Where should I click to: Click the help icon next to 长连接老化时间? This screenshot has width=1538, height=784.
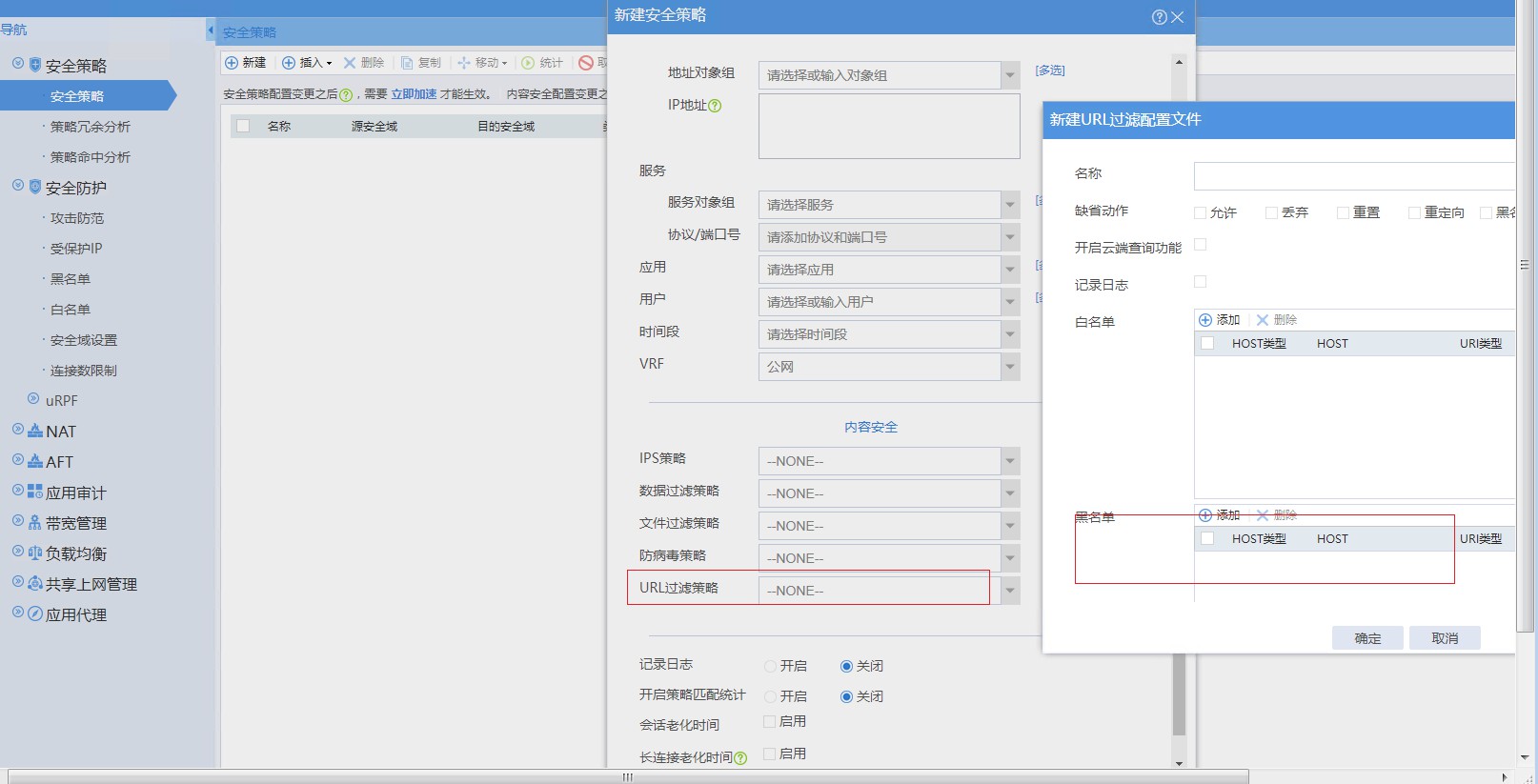point(740,758)
